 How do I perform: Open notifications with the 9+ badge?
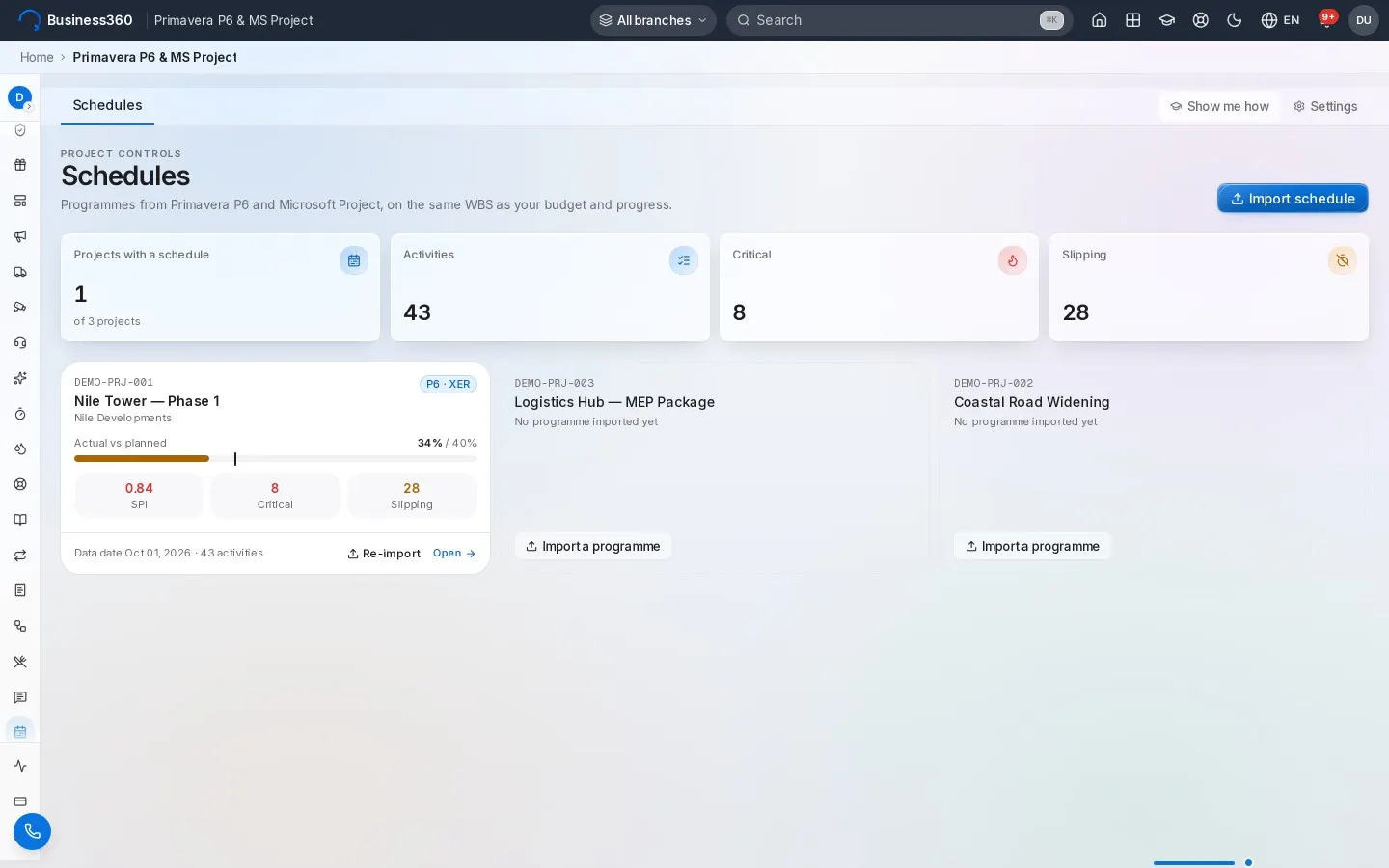1327,19
